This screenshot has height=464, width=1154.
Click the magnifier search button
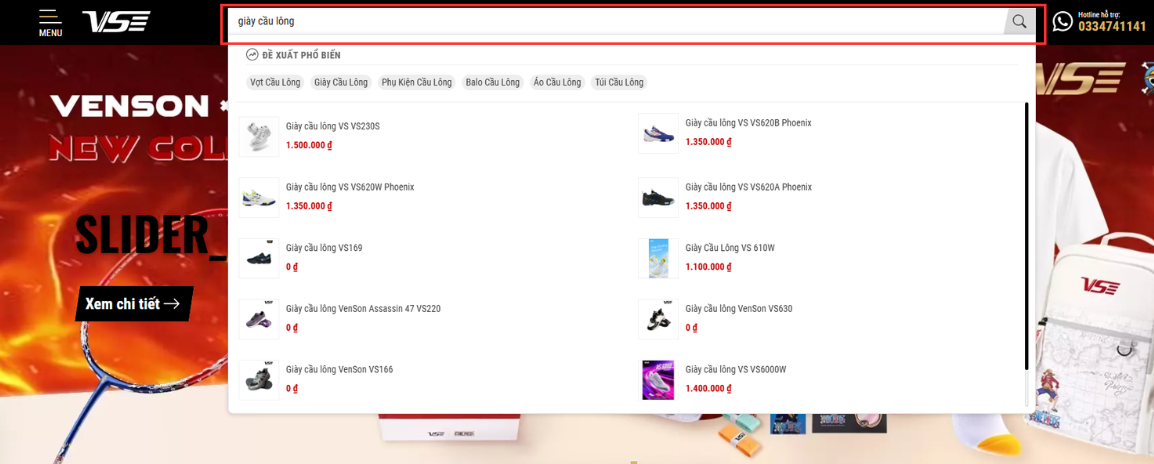[x=1019, y=21]
